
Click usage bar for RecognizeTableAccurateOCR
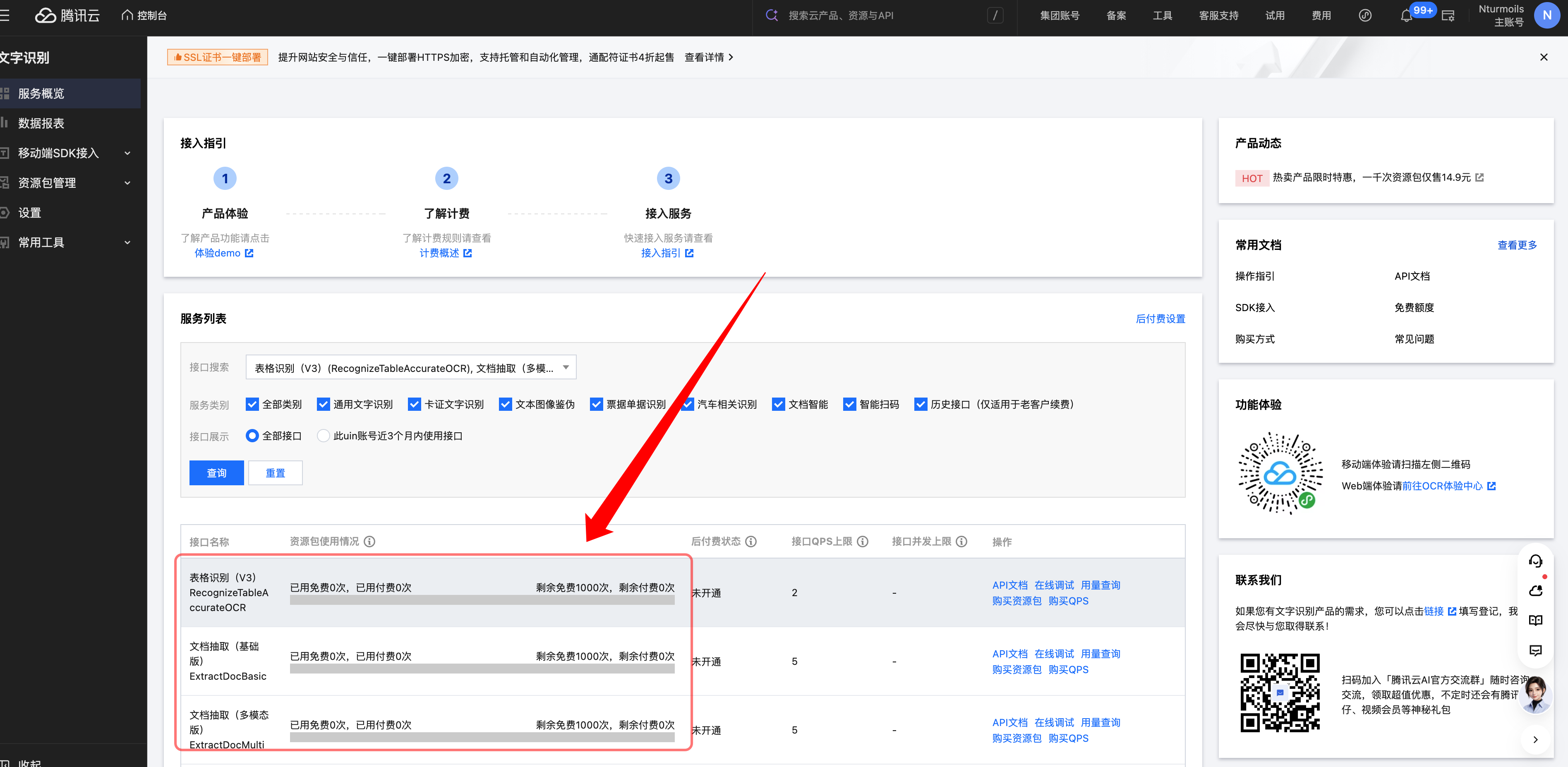tap(482, 601)
